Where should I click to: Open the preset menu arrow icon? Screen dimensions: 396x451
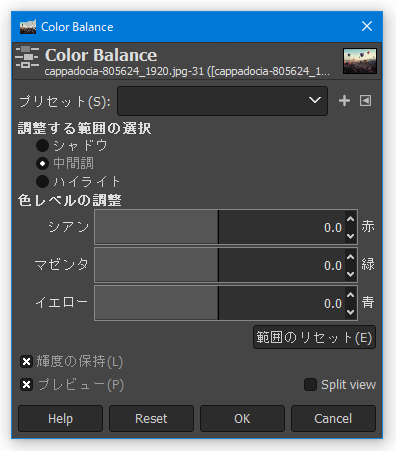coord(365,101)
